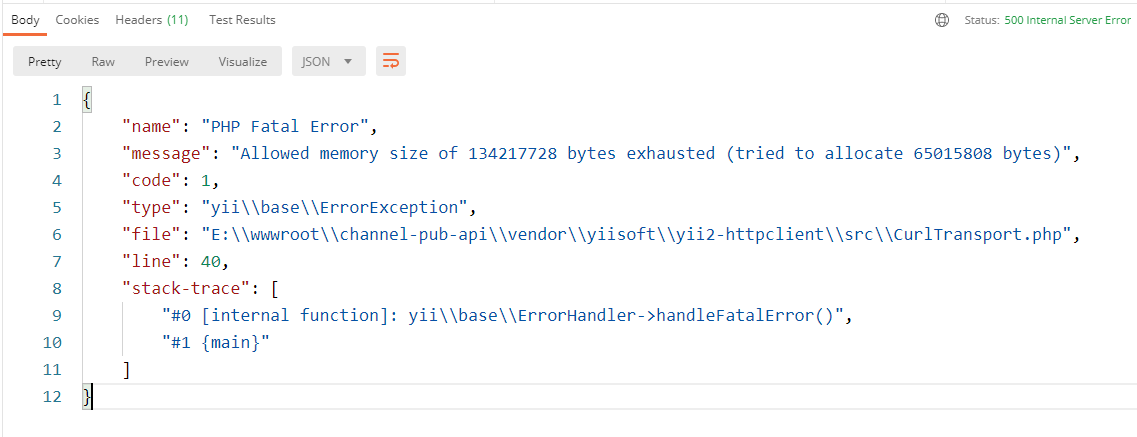Image resolution: width=1137 pixels, height=437 pixels.
Task: Click the handleFatalError() stack trace entry
Action: click(509, 316)
